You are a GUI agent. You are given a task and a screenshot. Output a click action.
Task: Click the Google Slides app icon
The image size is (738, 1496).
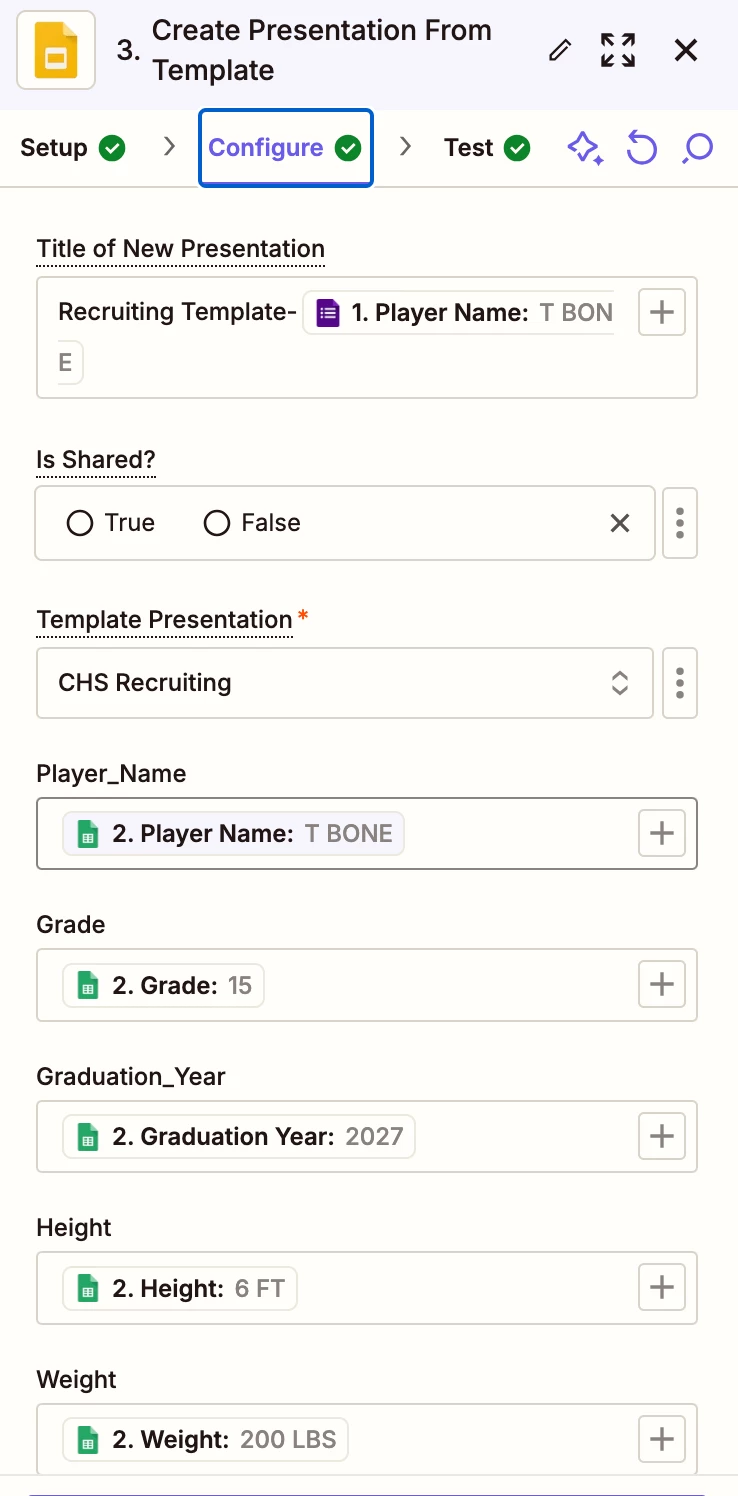point(56,51)
